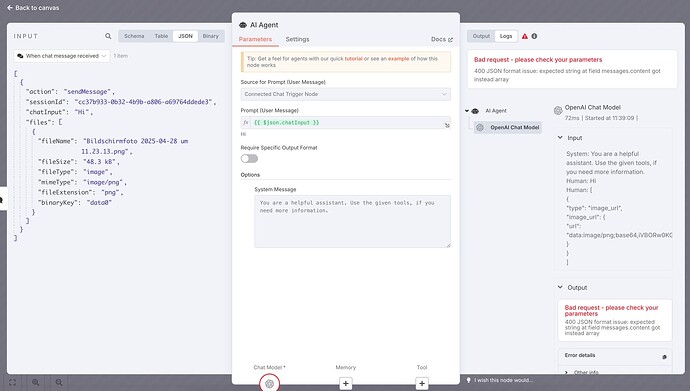The width and height of the screenshot is (690, 391).
Task: Click the "image/png" mimeType value
Action: pos(103,182)
